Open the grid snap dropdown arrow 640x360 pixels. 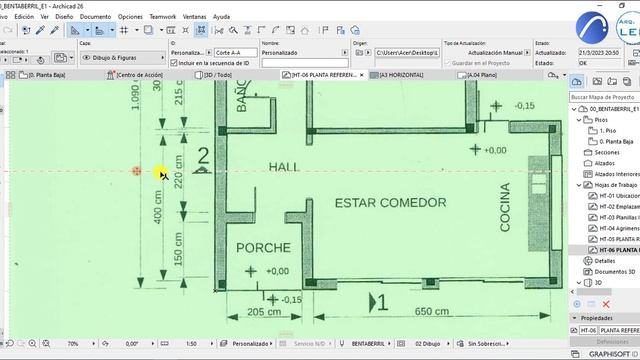click(x=137, y=30)
